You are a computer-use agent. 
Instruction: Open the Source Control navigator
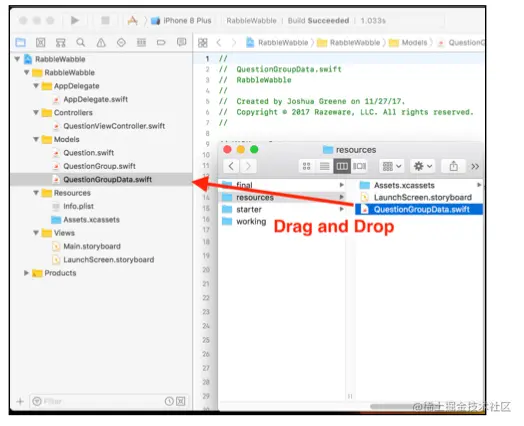tap(40, 42)
